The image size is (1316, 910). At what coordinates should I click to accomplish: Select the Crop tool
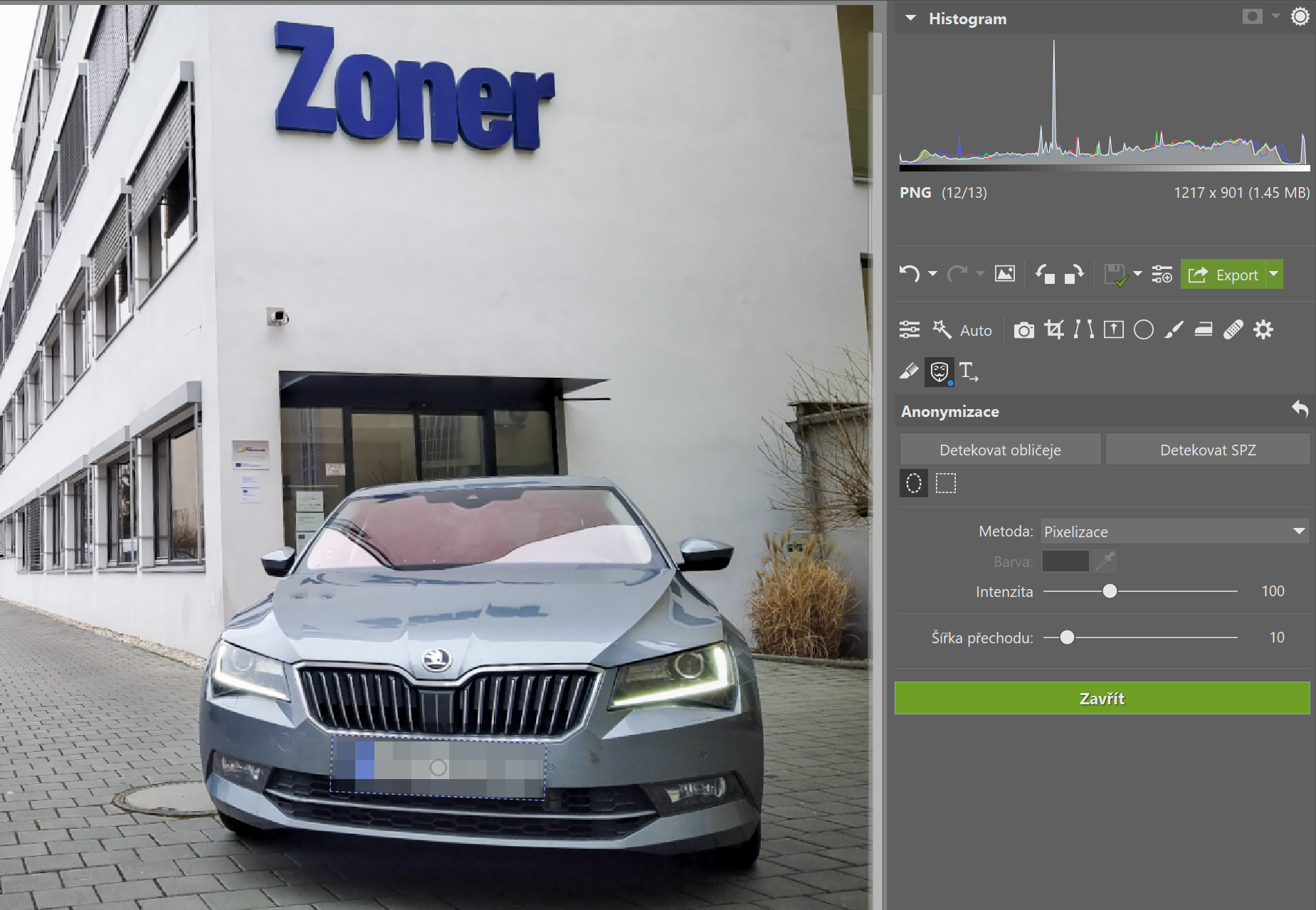click(1054, 329)
